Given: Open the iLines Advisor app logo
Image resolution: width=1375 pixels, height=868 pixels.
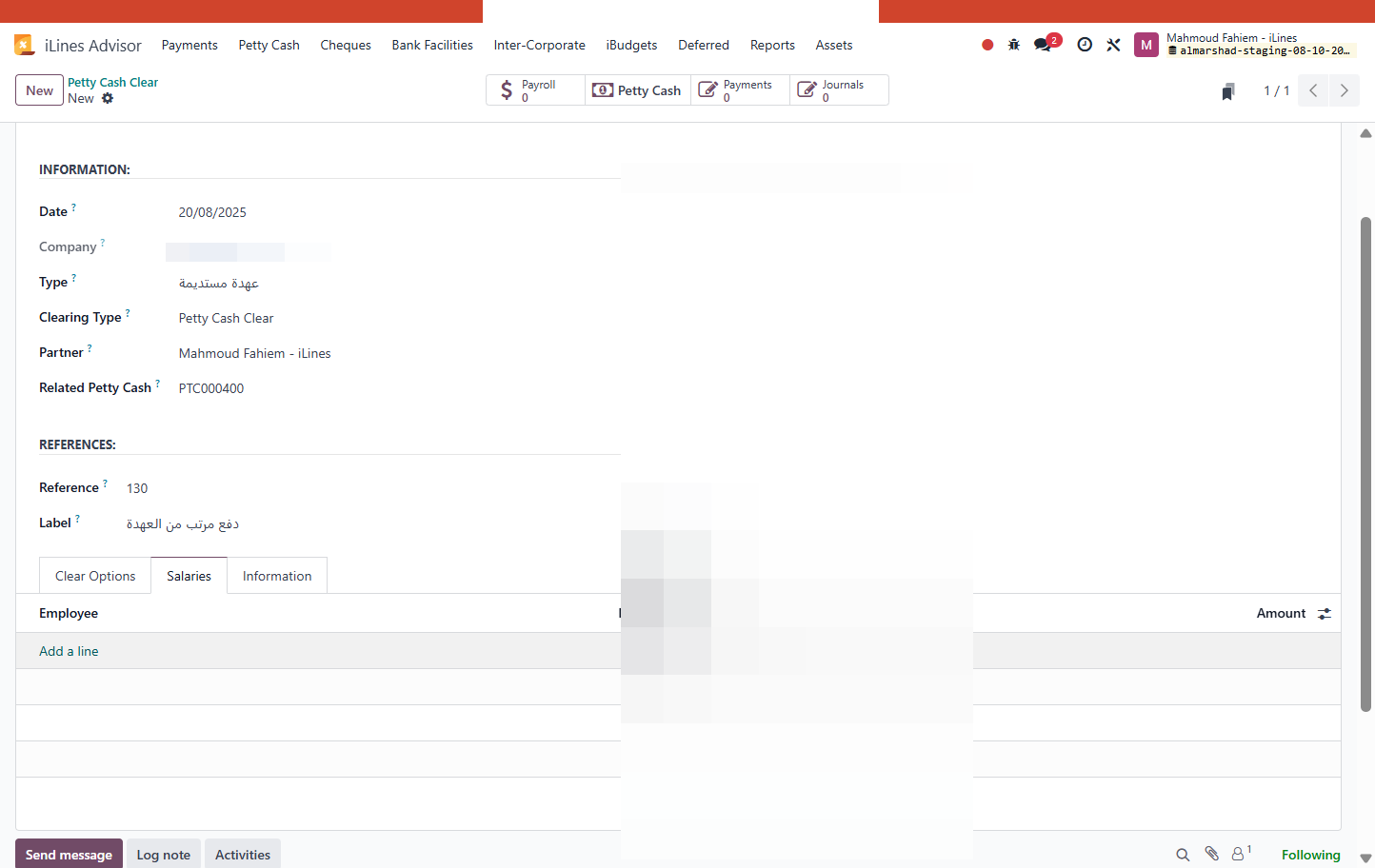Looking at the screenshot, I should click(25, 45).
